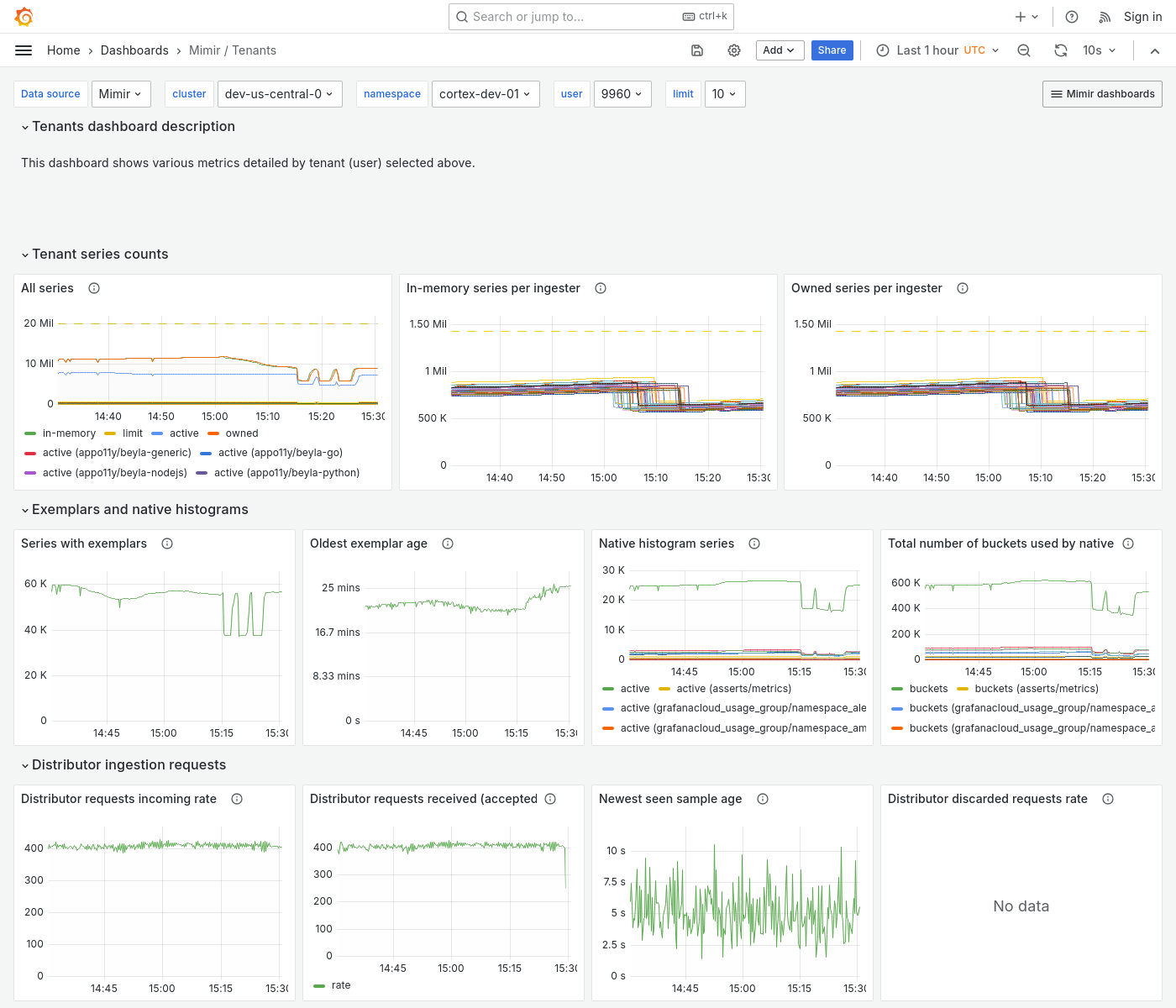This screenshot has height=1008, width=1176.
Task: Open the Add menu in the toolbar
Action: point(780,50)
